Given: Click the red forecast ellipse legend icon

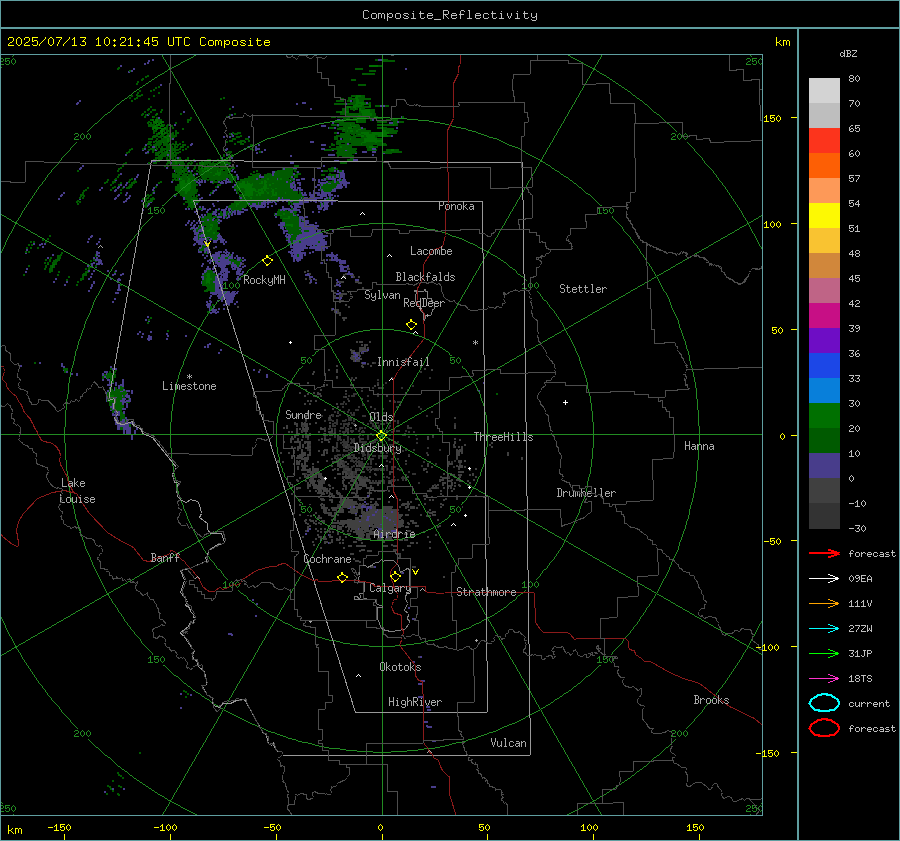Looking at the screenshot, I should 824,728.
